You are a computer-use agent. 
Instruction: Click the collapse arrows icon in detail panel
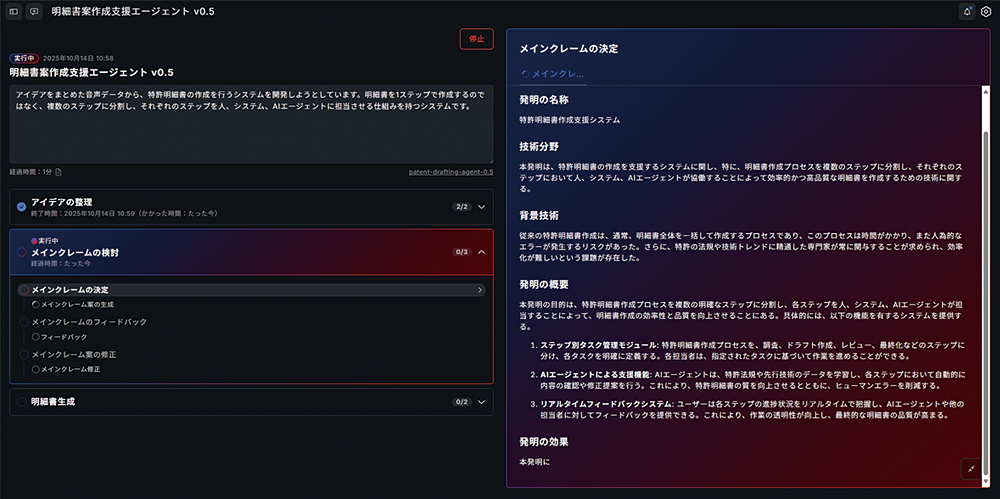[x=970, y=468]
